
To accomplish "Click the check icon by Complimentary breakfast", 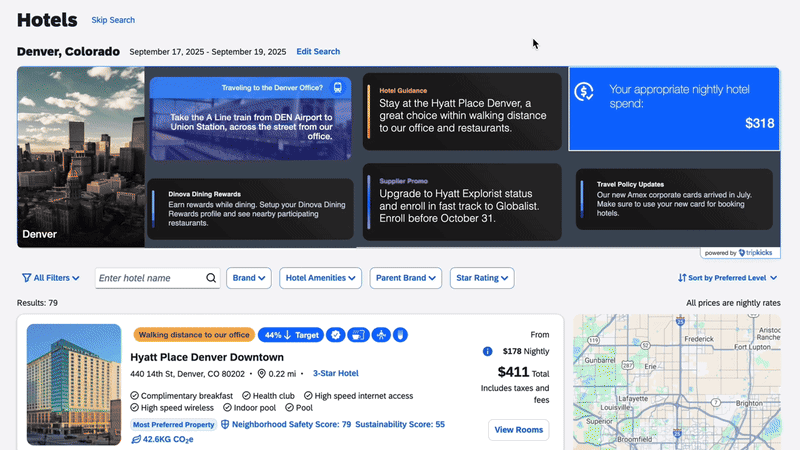I will tap(134, 395).
